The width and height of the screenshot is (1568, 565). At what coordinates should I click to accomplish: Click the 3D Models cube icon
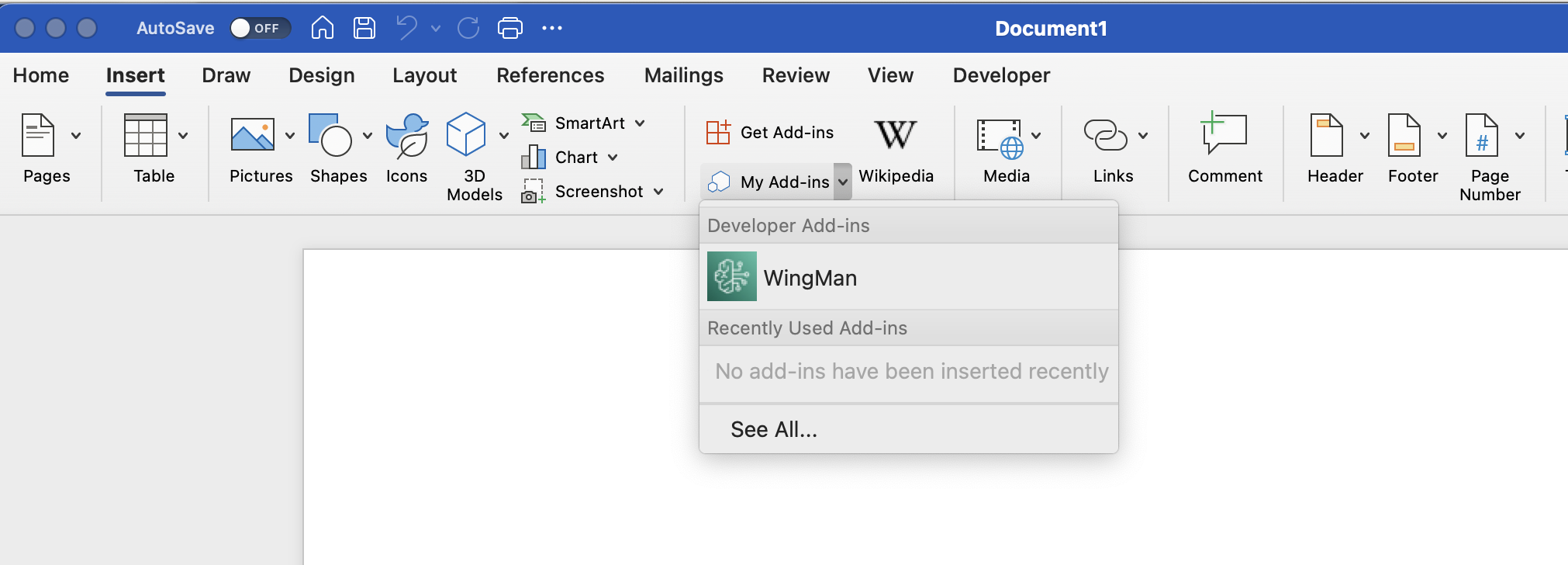466,135
